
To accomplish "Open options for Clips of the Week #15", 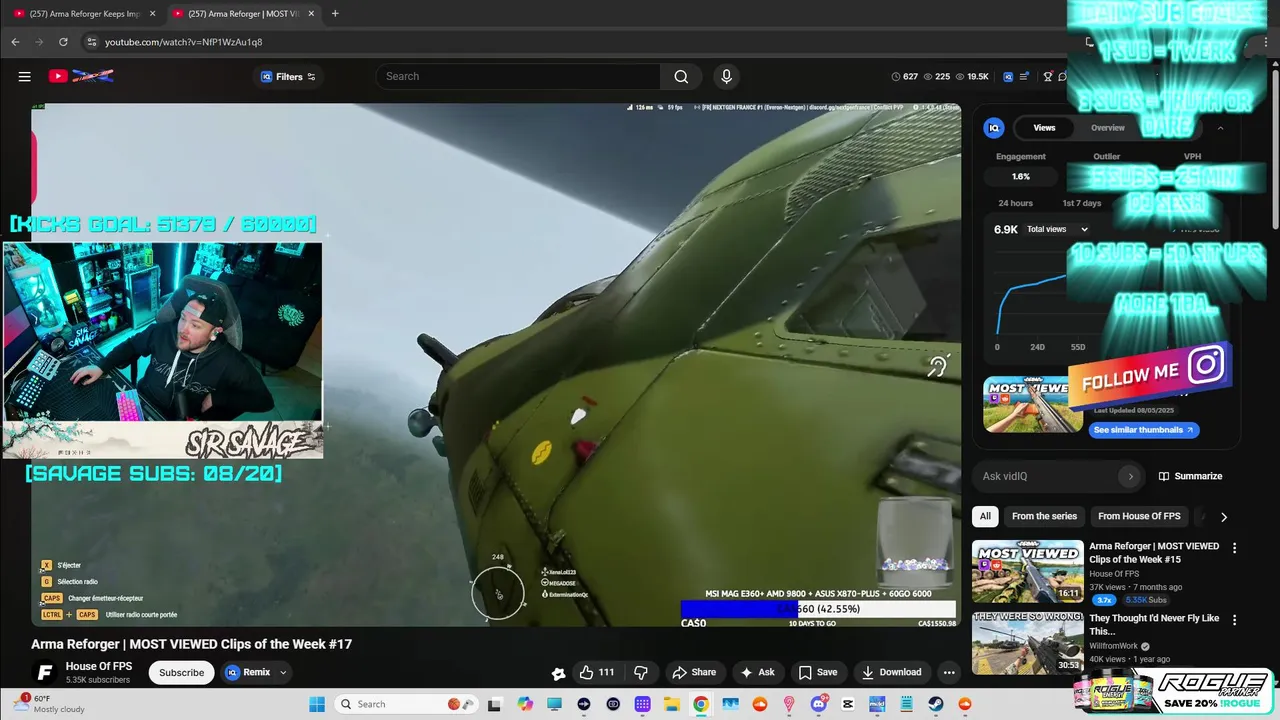I will point(1234,548).
